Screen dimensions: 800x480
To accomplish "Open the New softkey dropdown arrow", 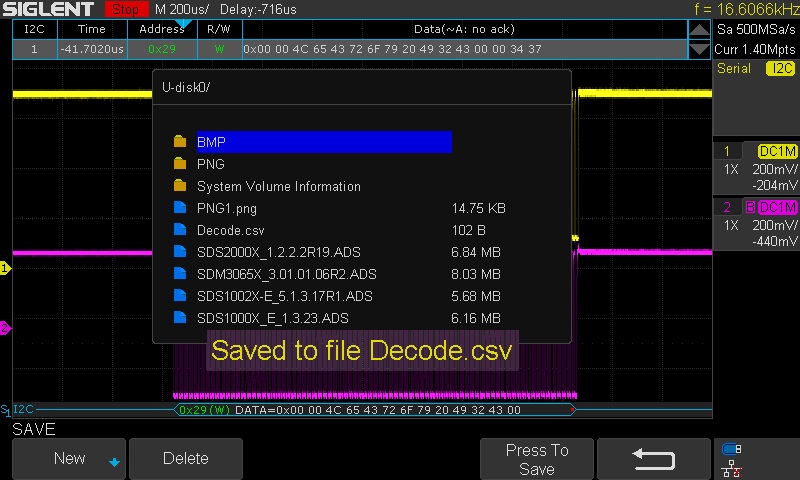I will [x=114, y=462].
